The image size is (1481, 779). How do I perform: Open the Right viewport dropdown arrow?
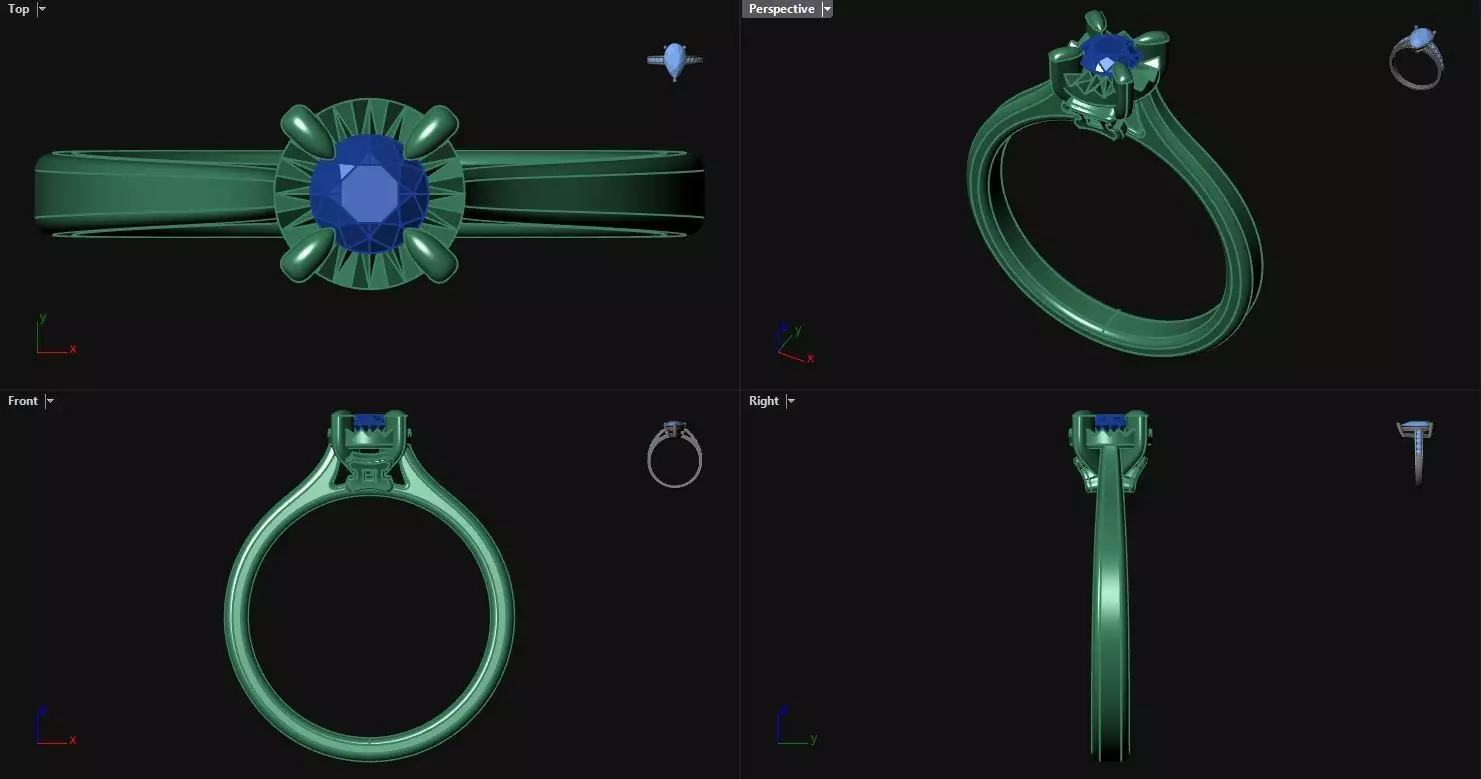[x=791, y=401]
